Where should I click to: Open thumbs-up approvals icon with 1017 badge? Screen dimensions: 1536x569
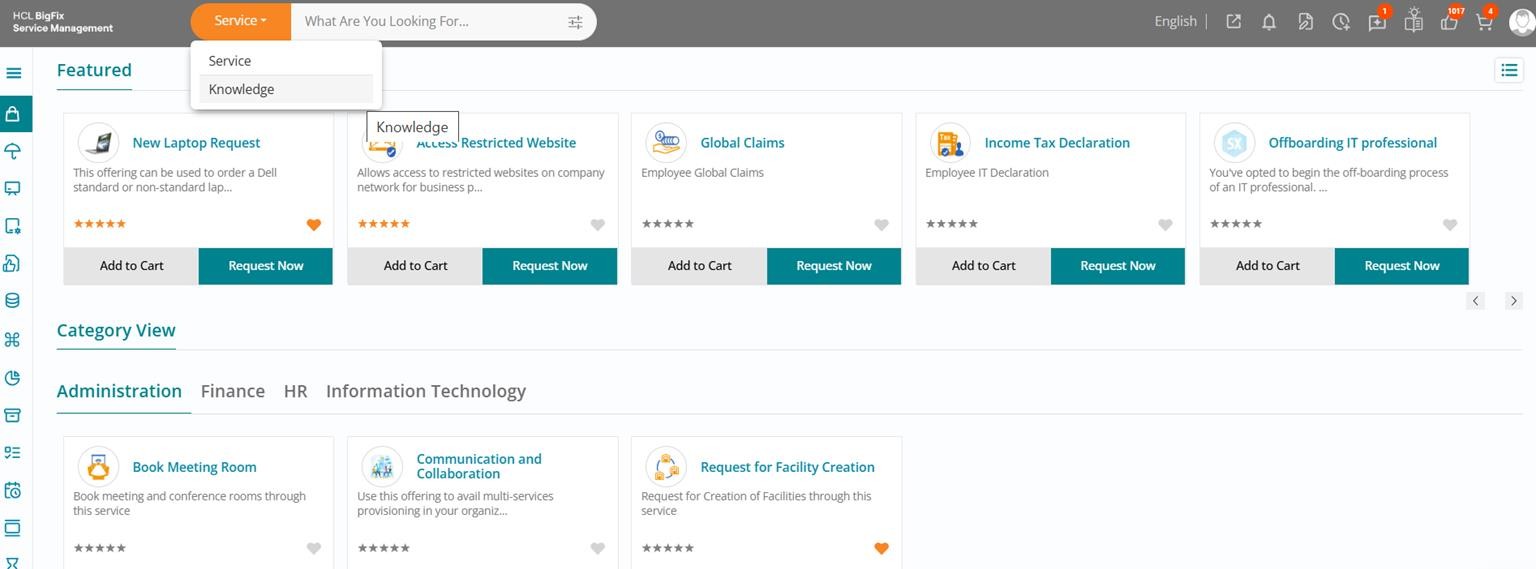tap(1450, 20)
